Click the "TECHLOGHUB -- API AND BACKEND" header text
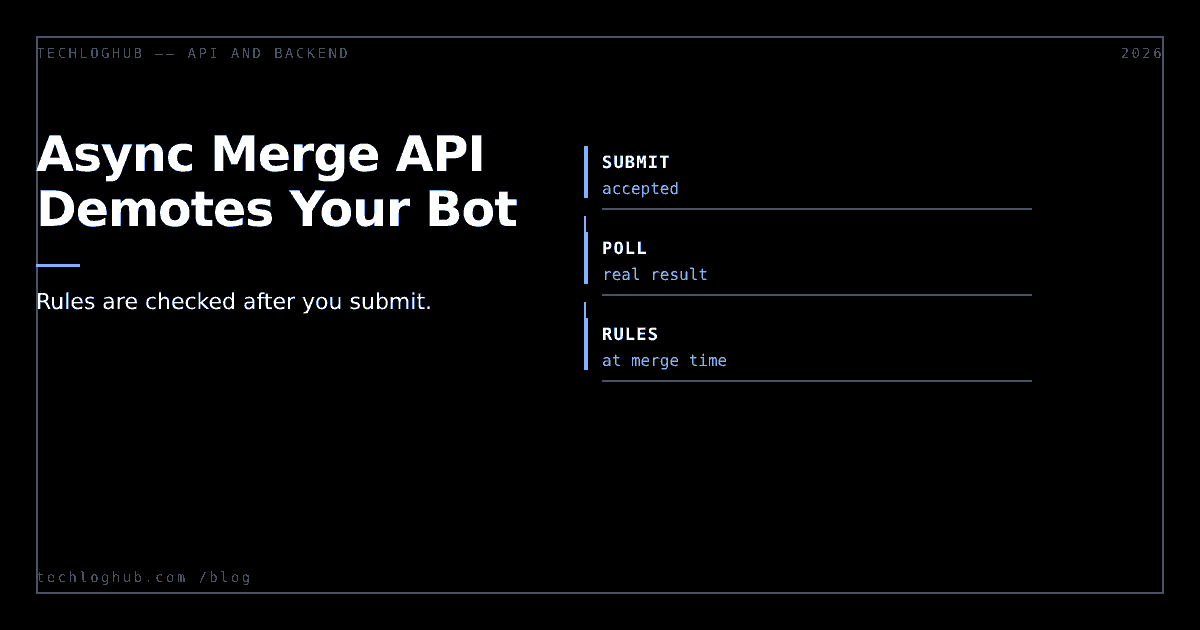Viewport: 1200px width, 630px height. [192, 53]
